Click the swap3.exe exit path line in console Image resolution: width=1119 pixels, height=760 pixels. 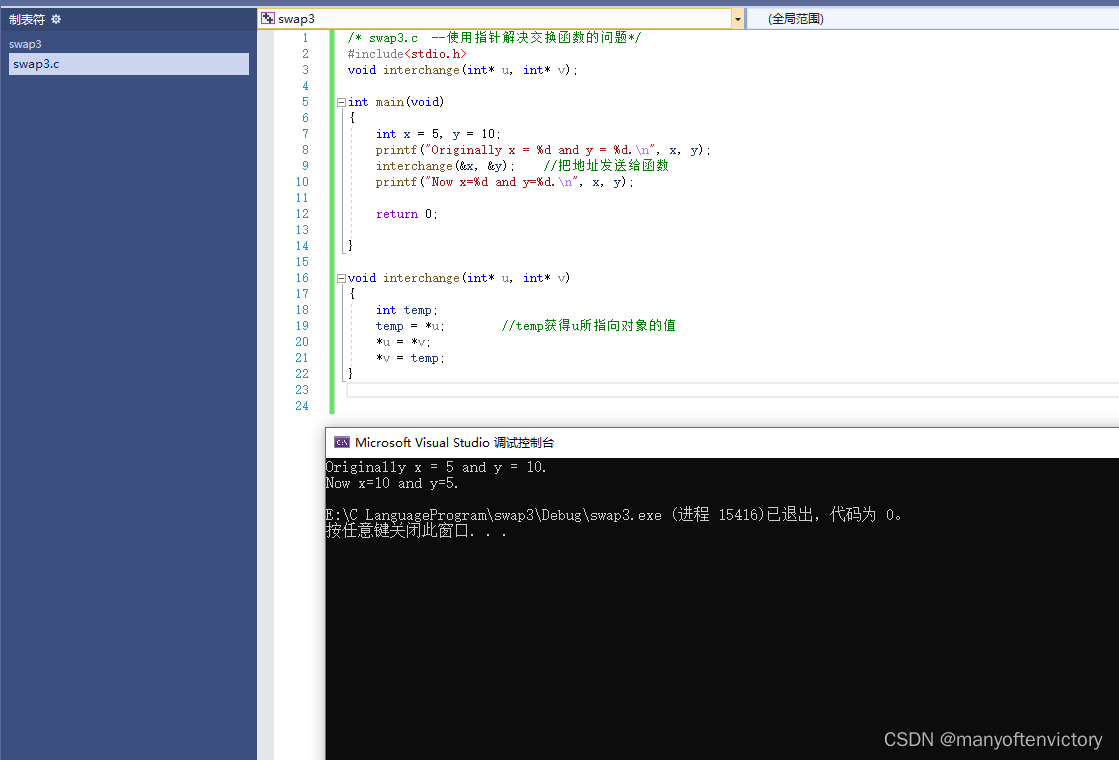pyautogui.click(x=613, y=515)
